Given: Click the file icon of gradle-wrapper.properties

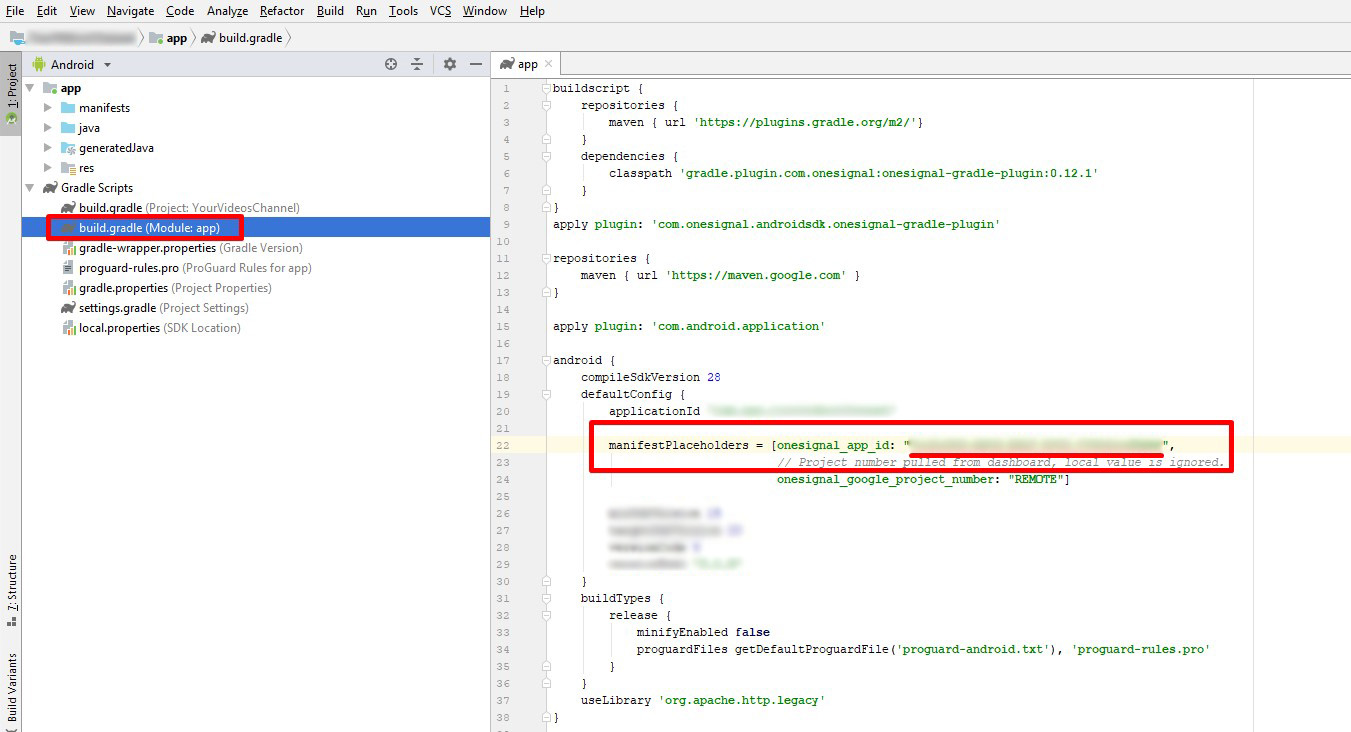Looking at the screenshot, I should pos(68,247).
